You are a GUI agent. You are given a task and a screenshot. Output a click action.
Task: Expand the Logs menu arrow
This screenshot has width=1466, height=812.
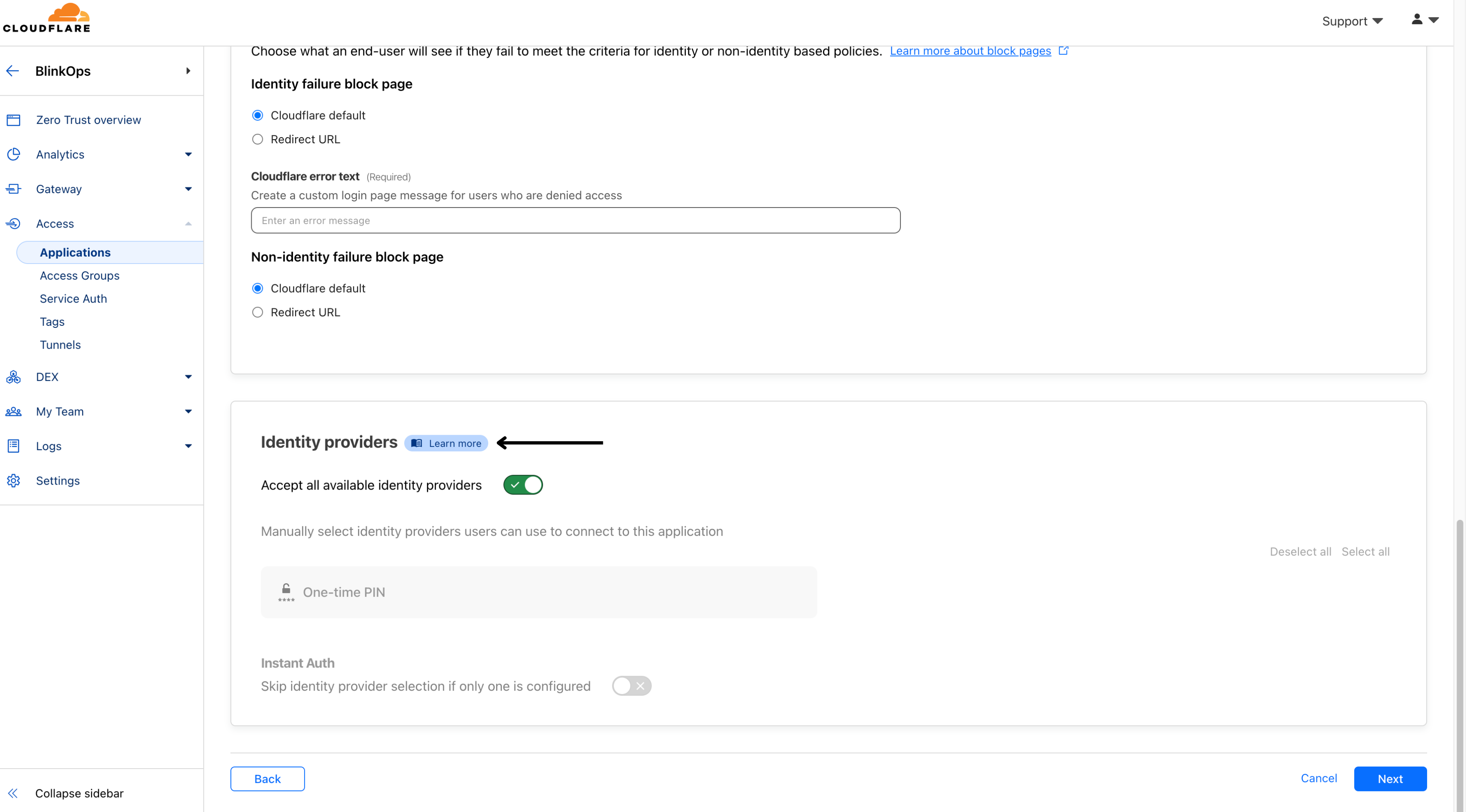(188, 446)
